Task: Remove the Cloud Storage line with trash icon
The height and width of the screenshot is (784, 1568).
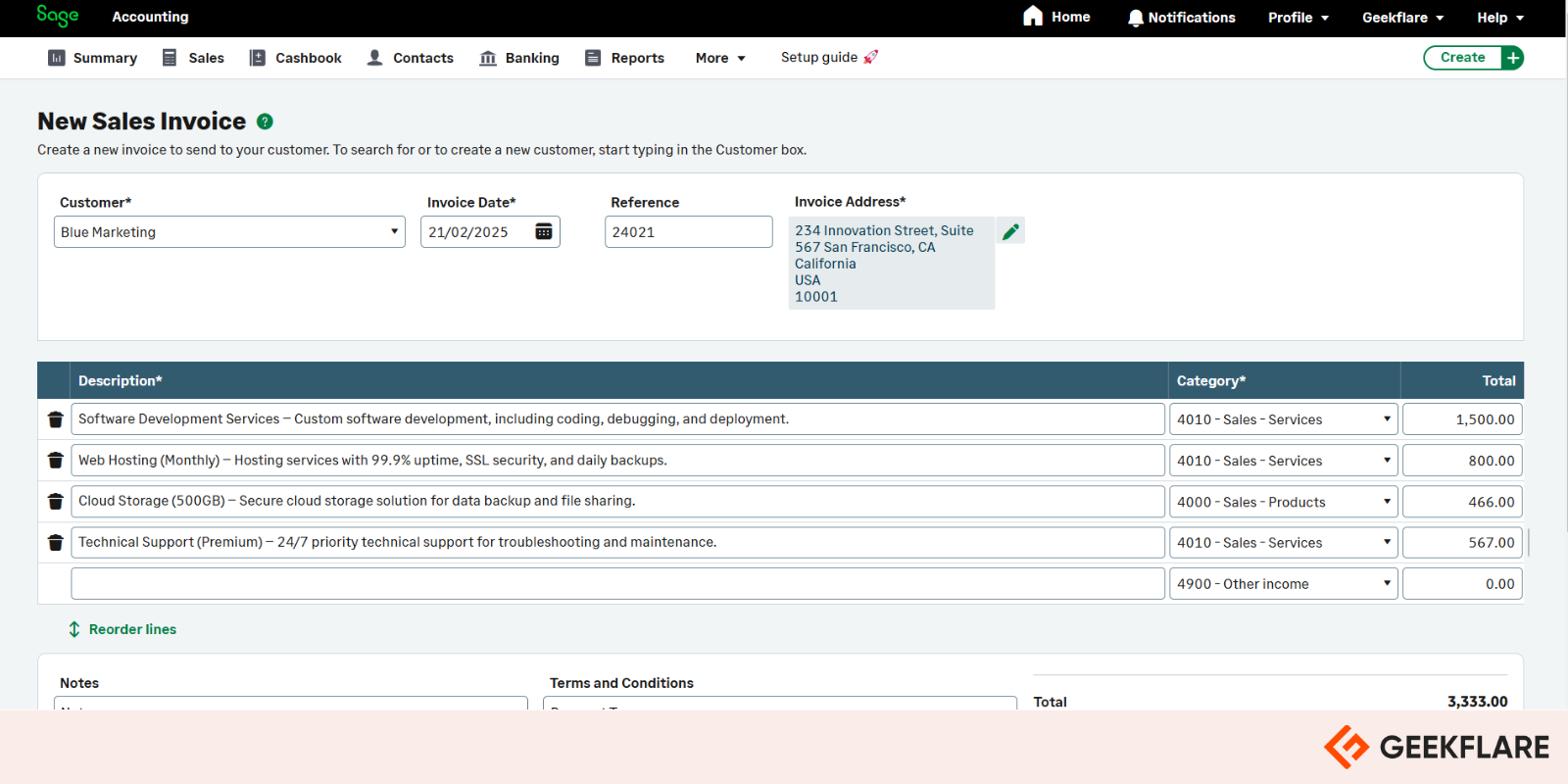Action: click(x=56, y=502)
